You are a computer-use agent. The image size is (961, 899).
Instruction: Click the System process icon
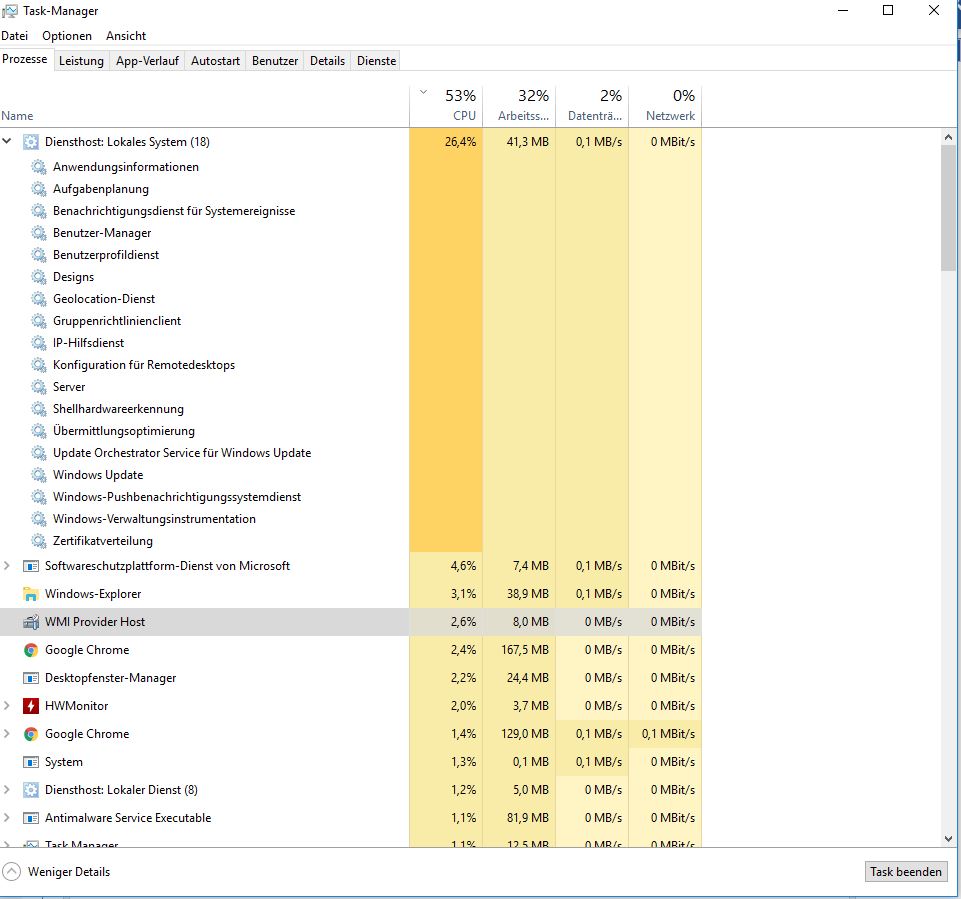(x=31, y=762)
